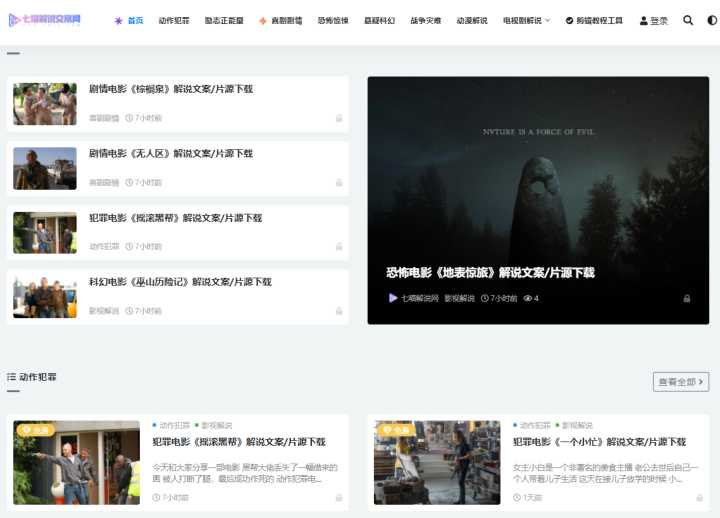This screenshot has width=720, height=518.
Task: Click 动作犯罪 tag on 《一个小忙》 card
Action: click(535, 425)
